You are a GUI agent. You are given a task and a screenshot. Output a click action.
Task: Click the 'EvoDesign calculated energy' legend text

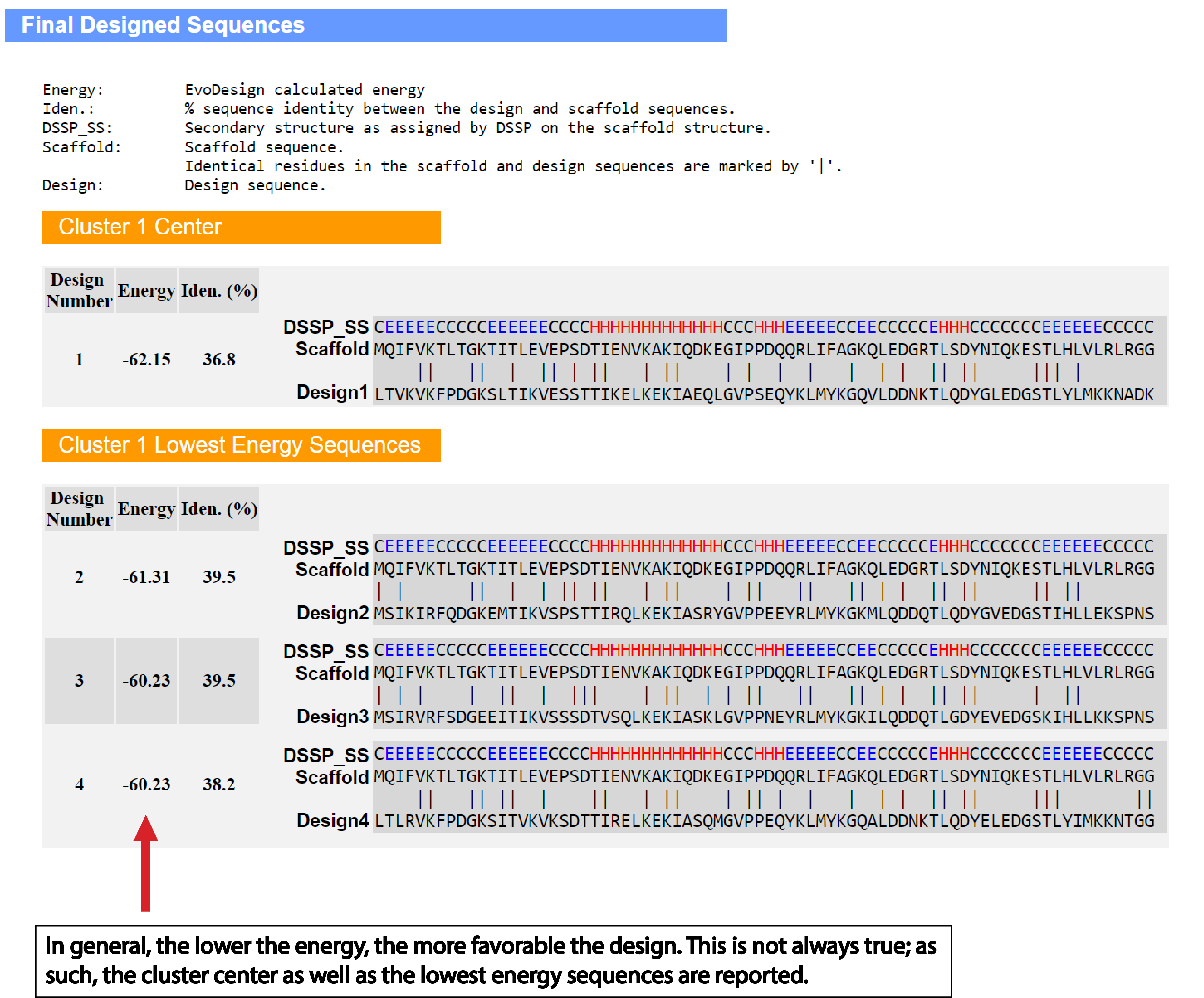[304, 90]
